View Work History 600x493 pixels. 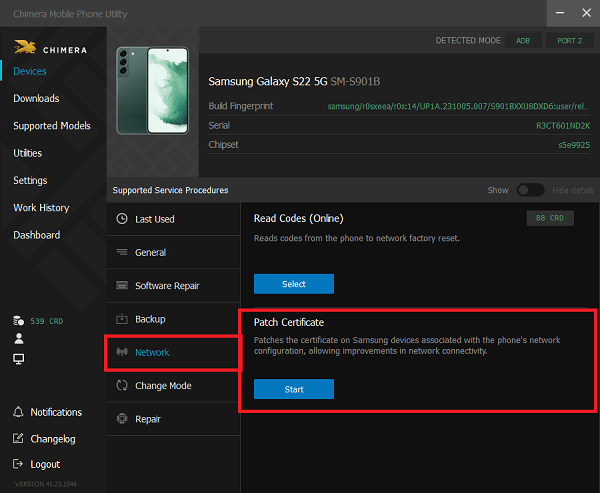pyautogui.click(x=41, y=207)
